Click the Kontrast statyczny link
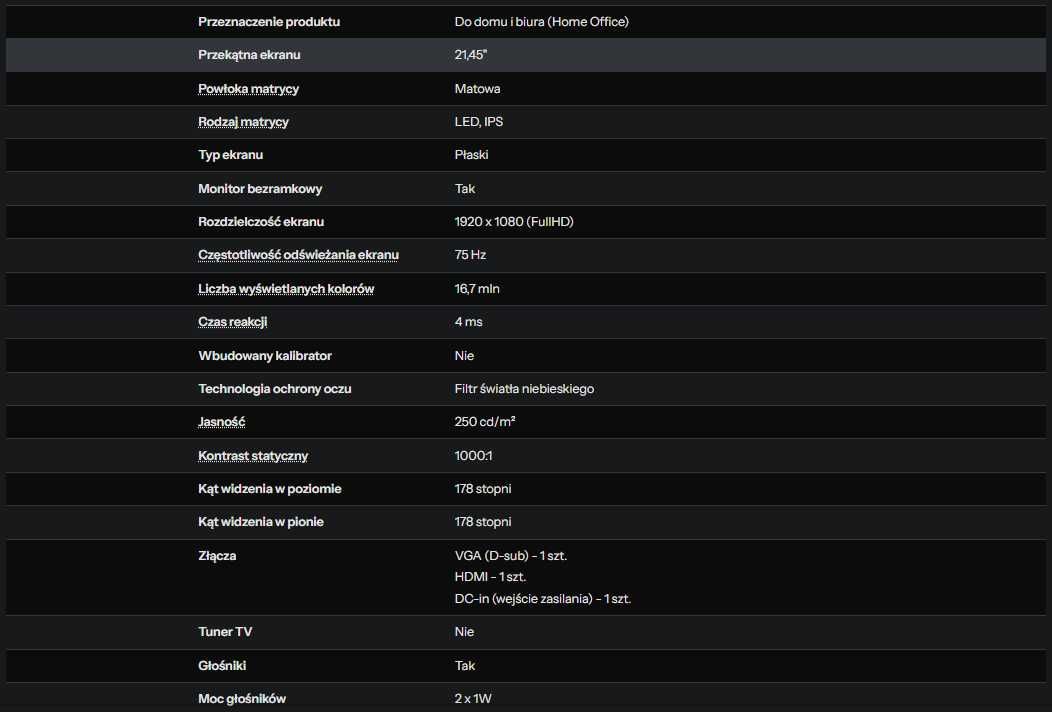Viewport: 1052px width, 712px height. click(x=253, y=456)
